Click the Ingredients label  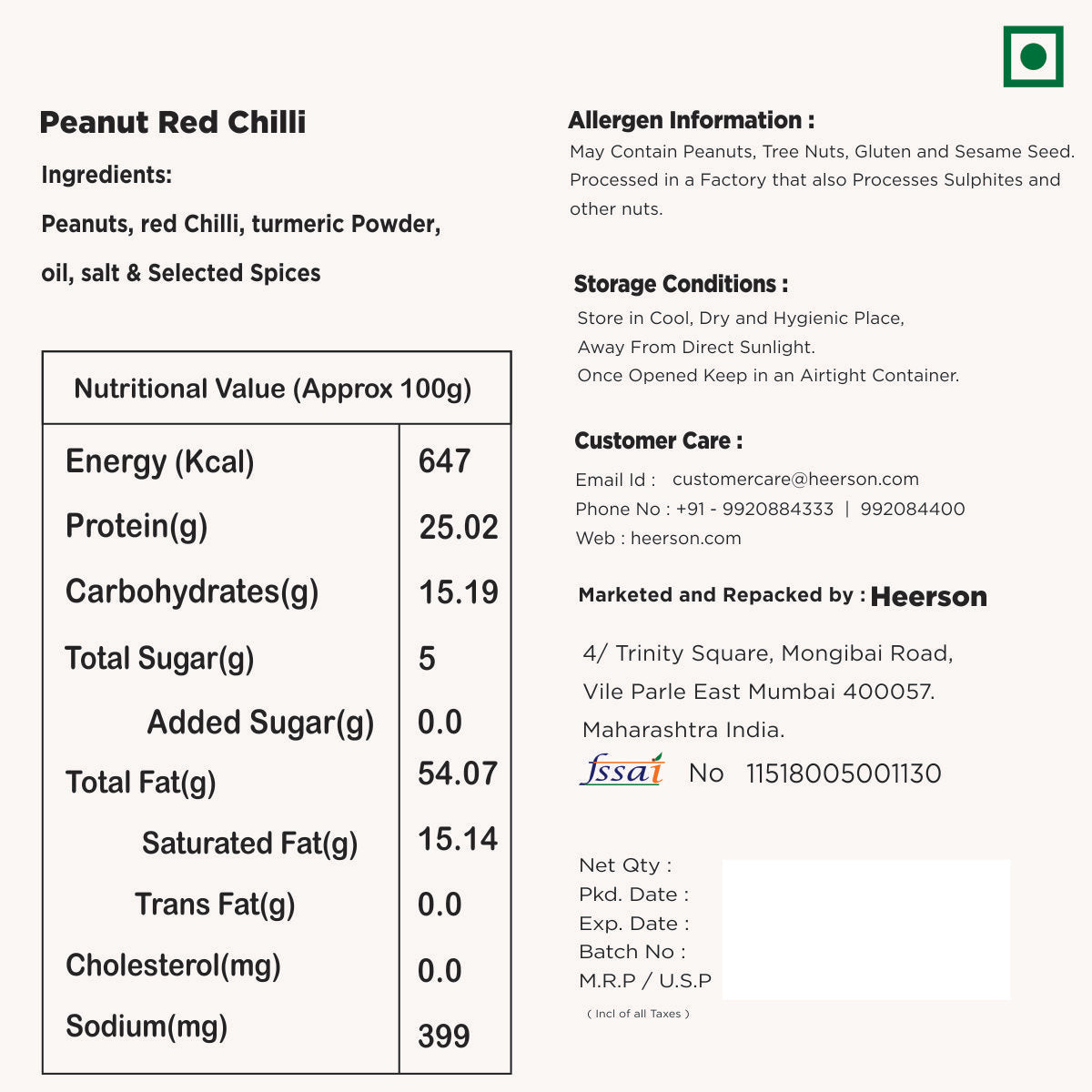point(106,175)
